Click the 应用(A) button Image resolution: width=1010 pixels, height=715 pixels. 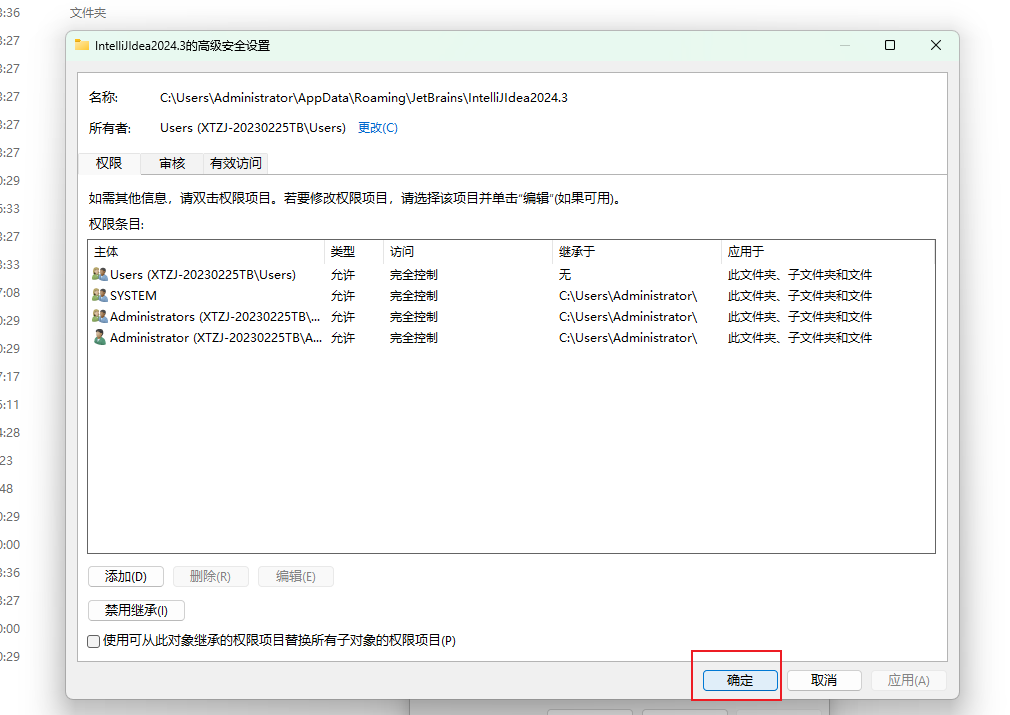click(x=908, y=680)
